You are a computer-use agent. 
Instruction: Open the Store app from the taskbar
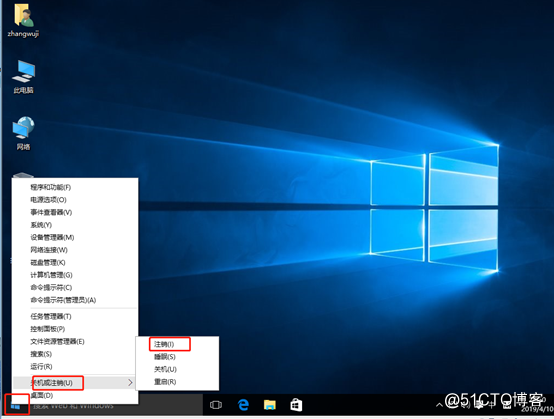296,405
